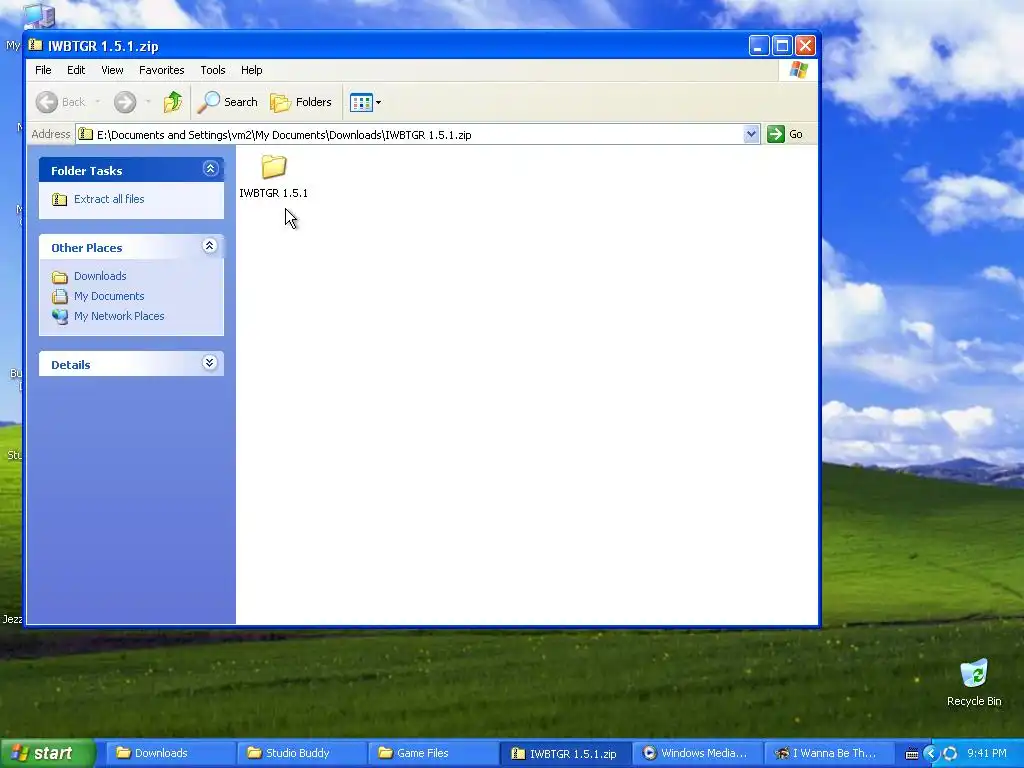Click the Windows flag logo in menu bar
This screenshot has height=768, width=1024.
[x=799, y=70]
